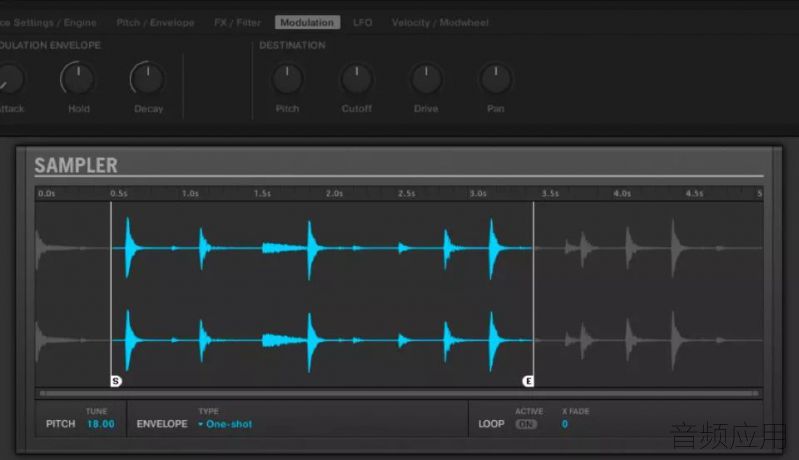The image size is (799, 460).
Task: Click the X Fade value 0
Action: click(565, 424)
